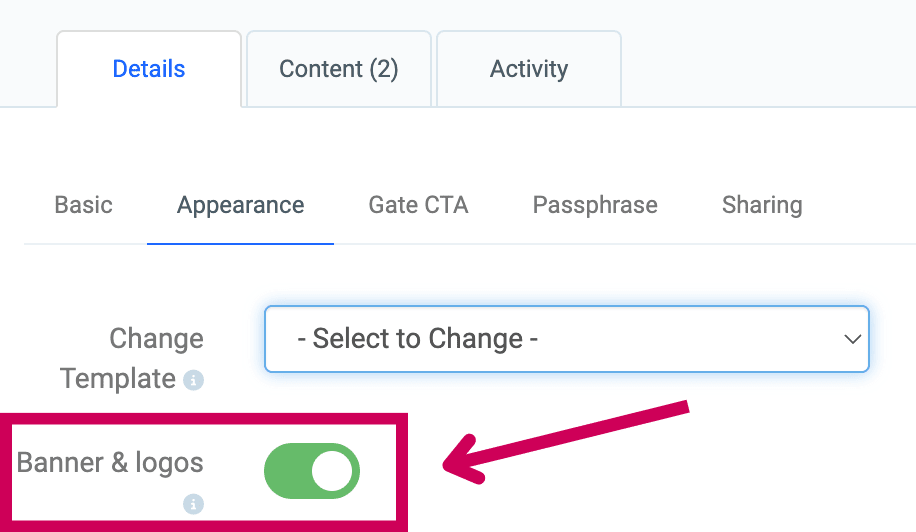Viewport: 916px width, 532px height.
Task: Click the blue underline beneath Appearance
Action: pos(241,244)
